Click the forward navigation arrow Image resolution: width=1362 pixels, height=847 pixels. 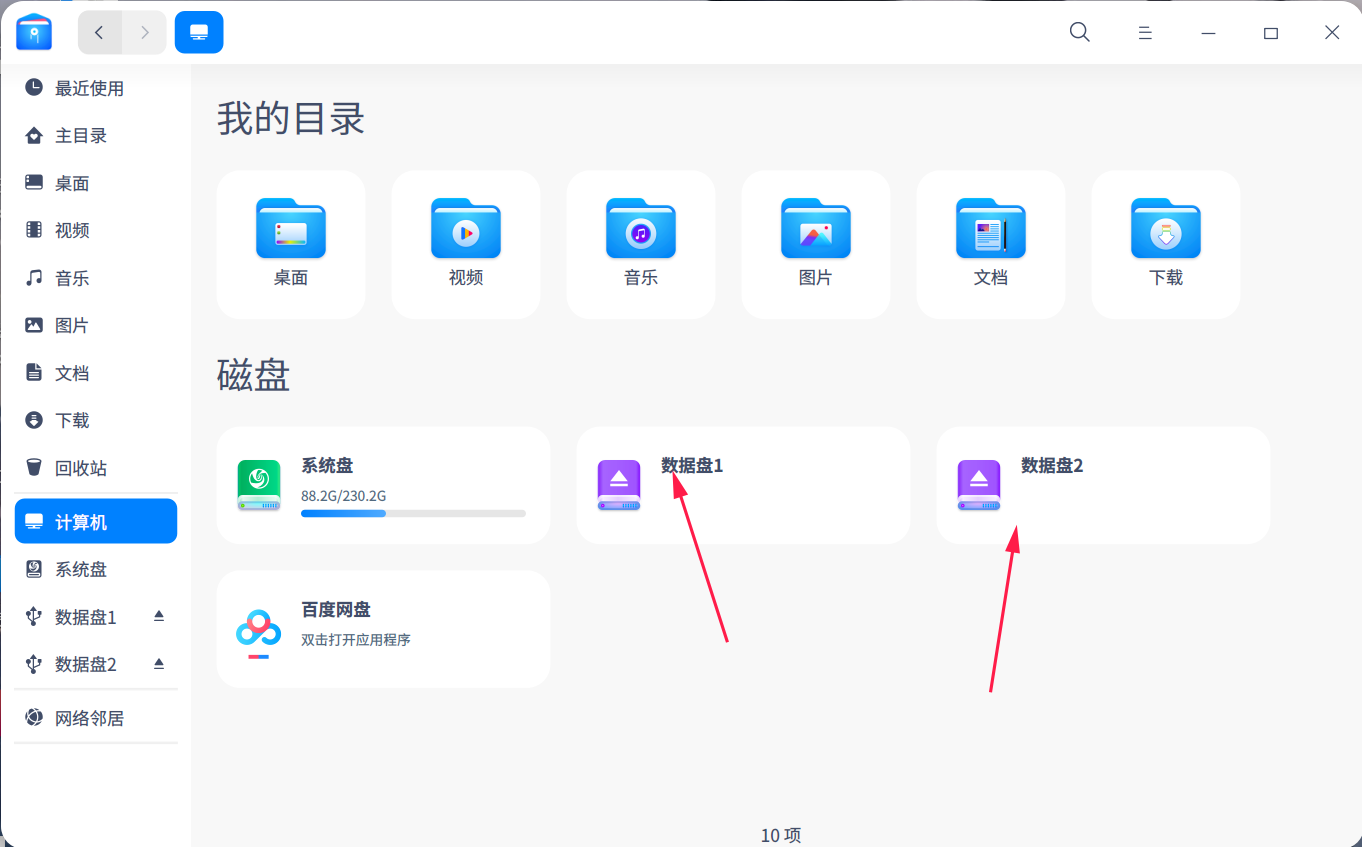pos(143,31)
